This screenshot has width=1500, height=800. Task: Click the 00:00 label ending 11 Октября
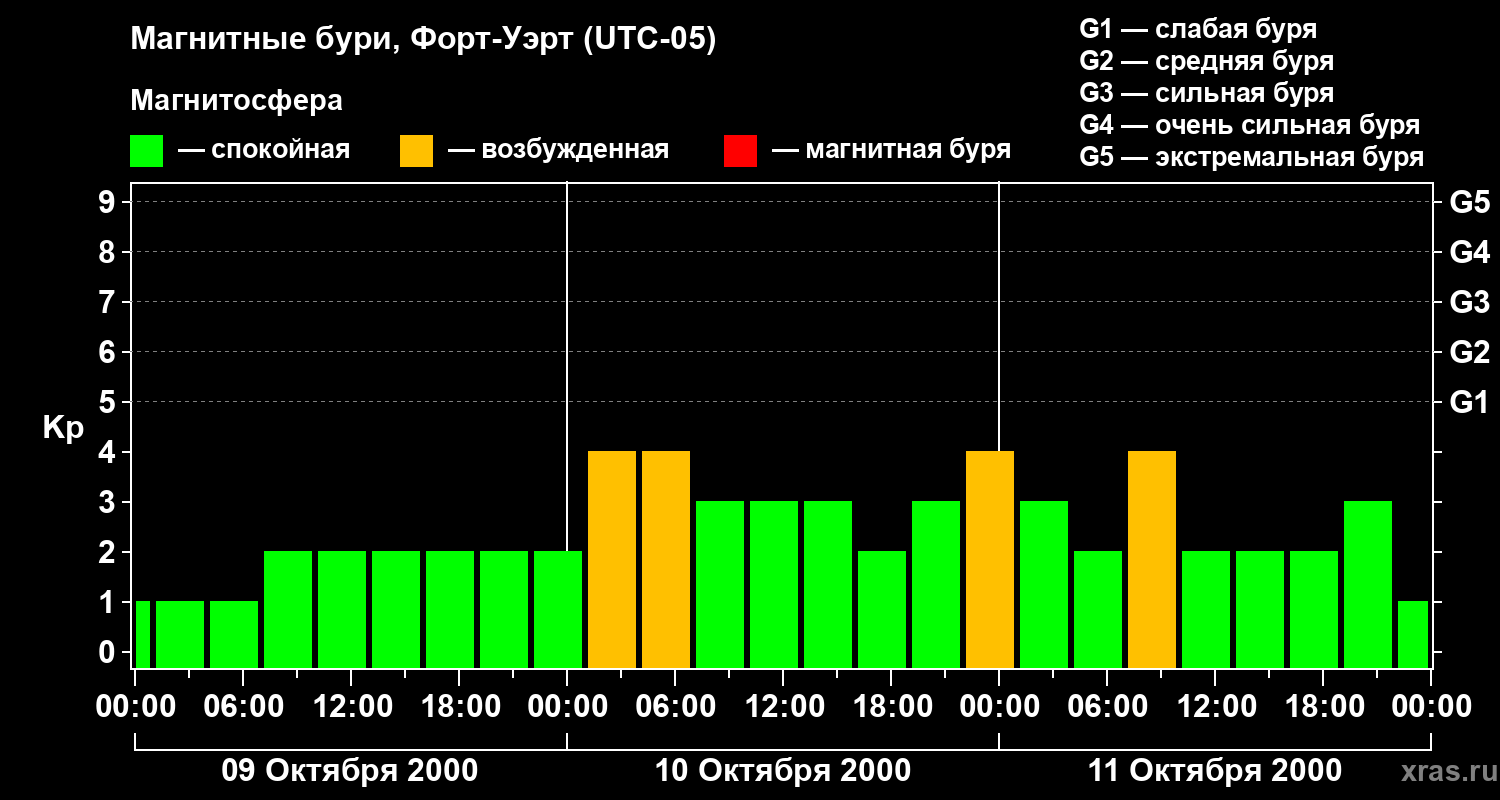click(x=1431, y=706)
